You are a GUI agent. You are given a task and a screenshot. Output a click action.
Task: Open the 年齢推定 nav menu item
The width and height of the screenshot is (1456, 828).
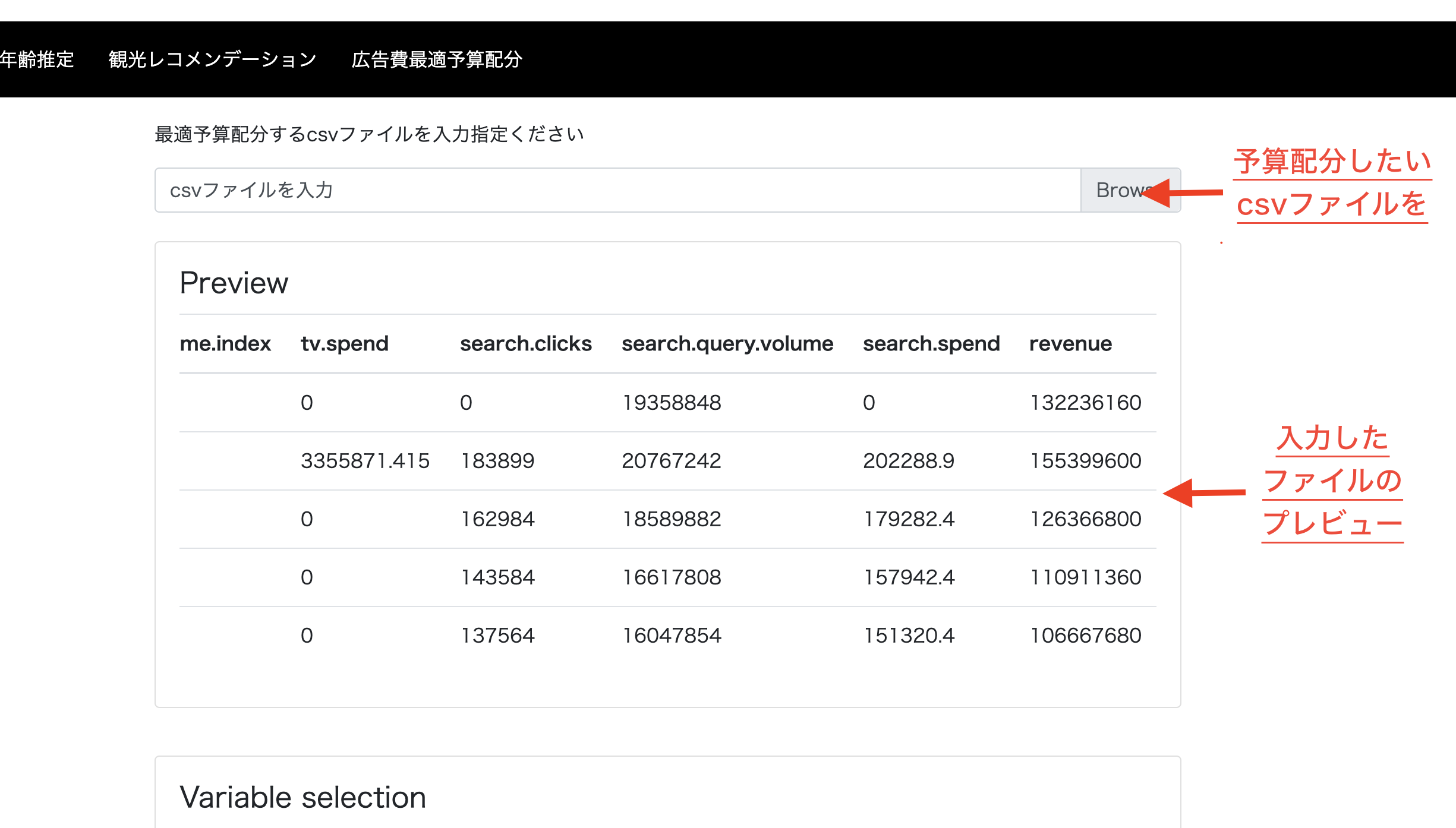(x=37, y=59)
